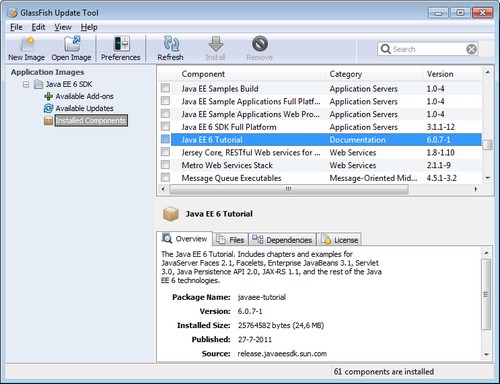Click the details pane scroll-down arrow
This screenshot has height=384, width=500.
[487, 355]
